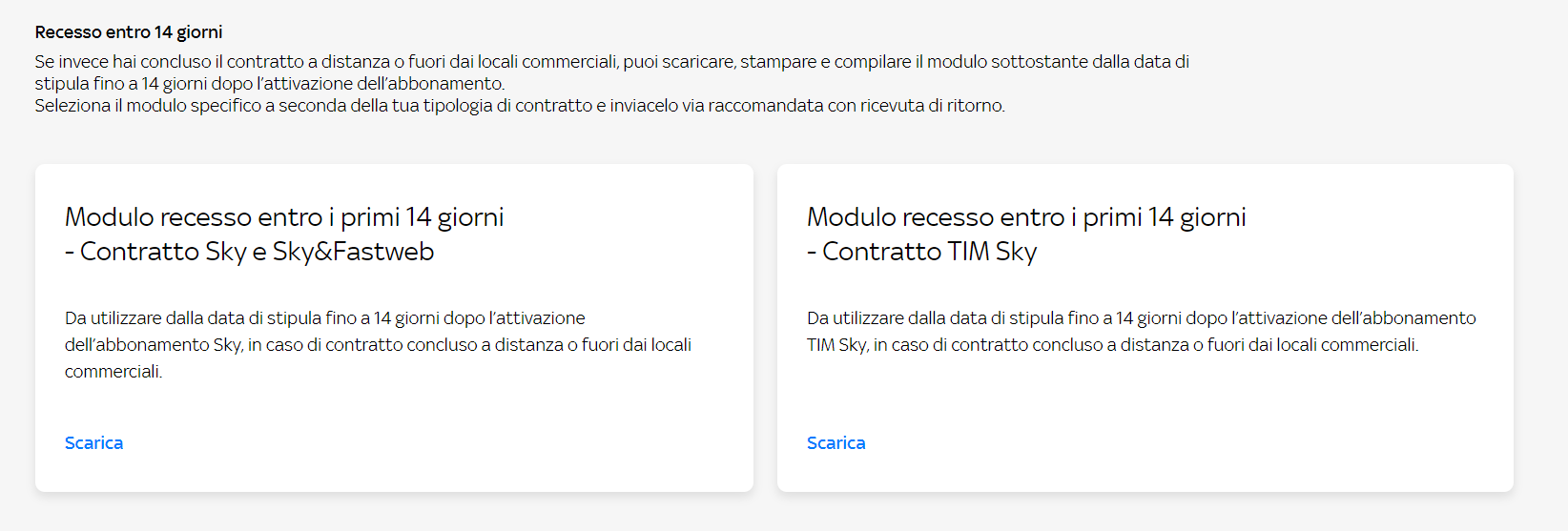Click "fuori dai locali commerciali" in the TIM Sky card

pos(1312,344)
